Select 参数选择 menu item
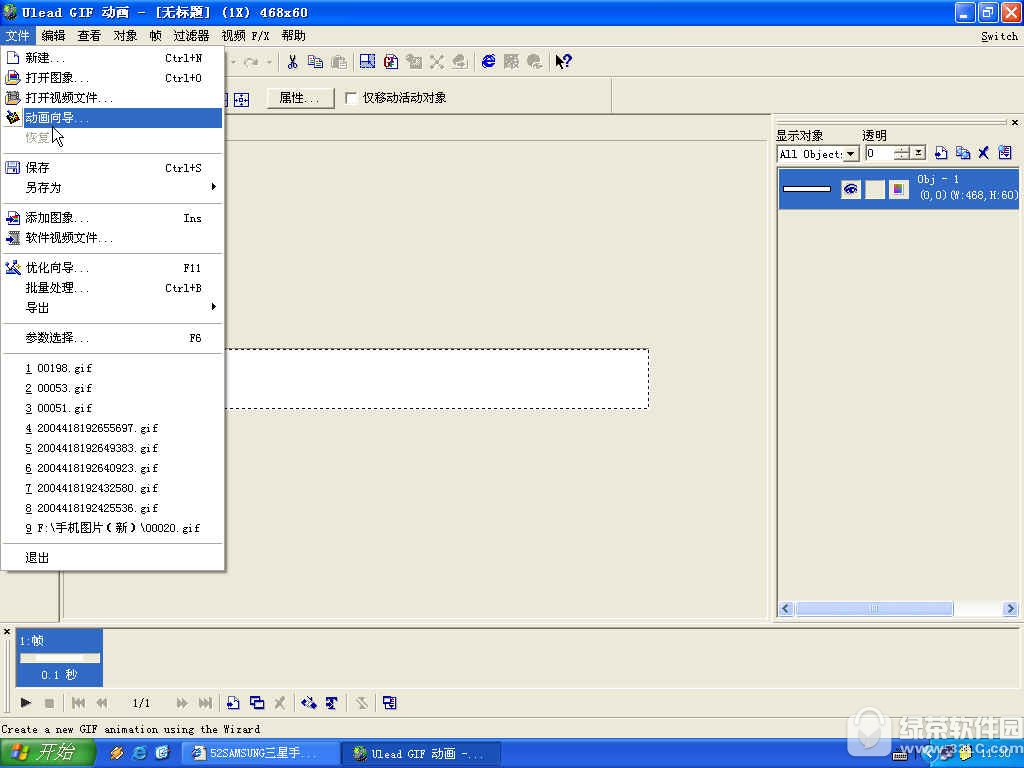The image size is (1024, 768). (x=112, y=338)
